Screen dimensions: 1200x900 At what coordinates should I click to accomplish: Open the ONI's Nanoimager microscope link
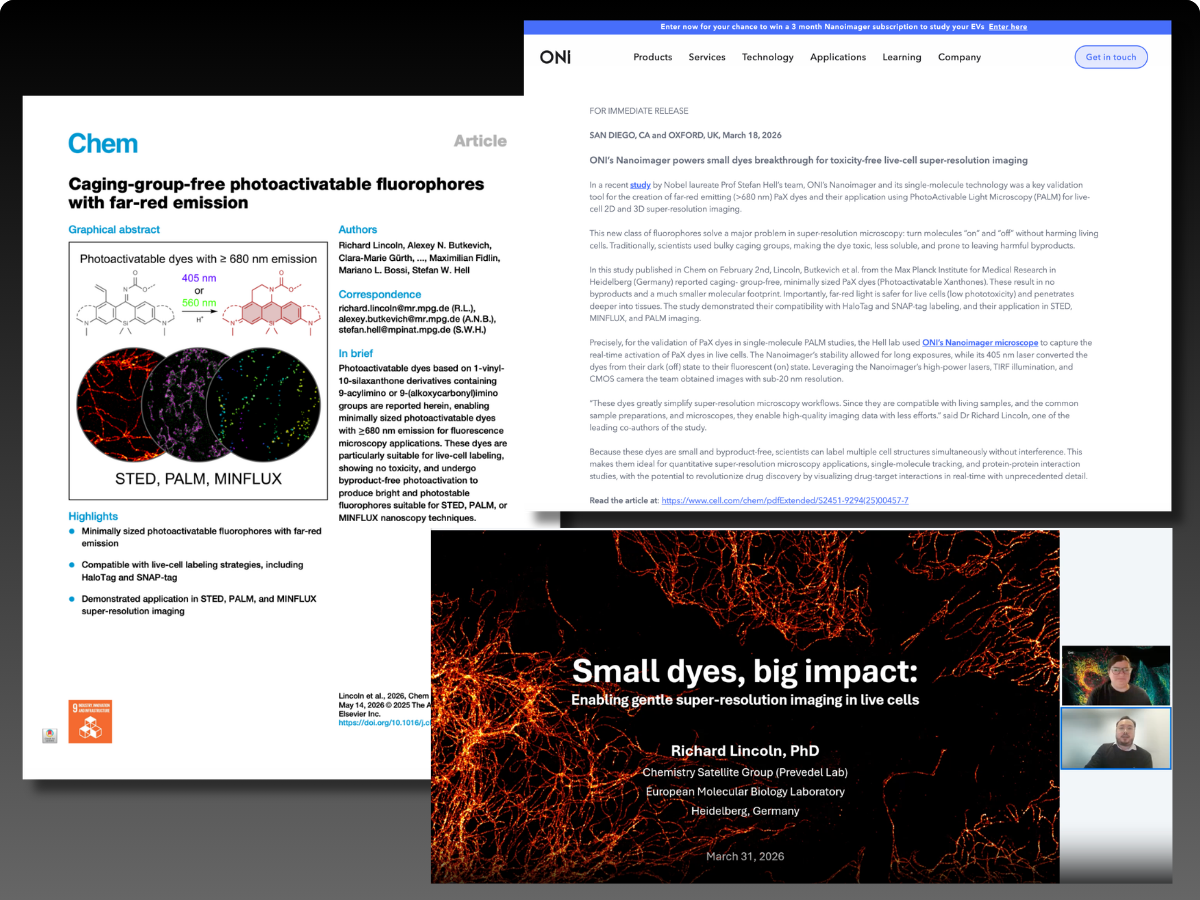(x=980, y=343)
